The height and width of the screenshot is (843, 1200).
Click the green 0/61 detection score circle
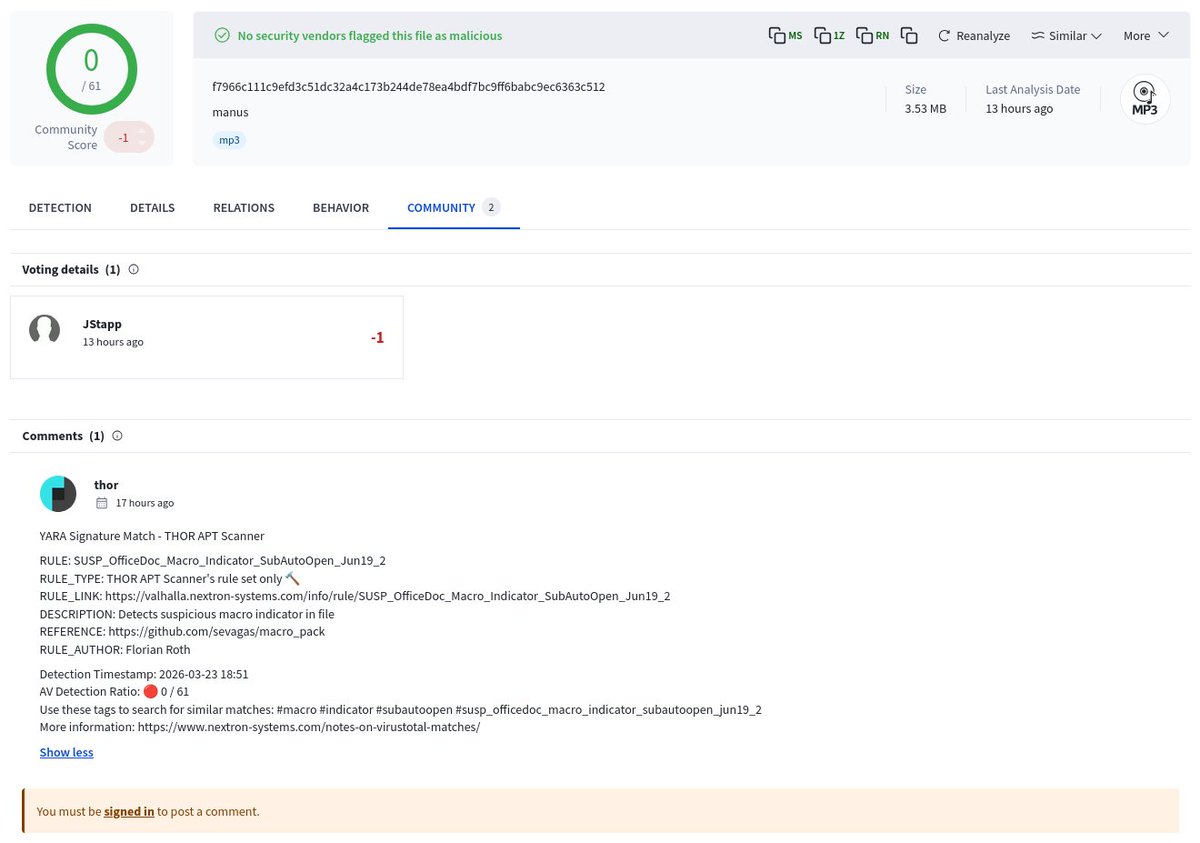click(91, 68)
